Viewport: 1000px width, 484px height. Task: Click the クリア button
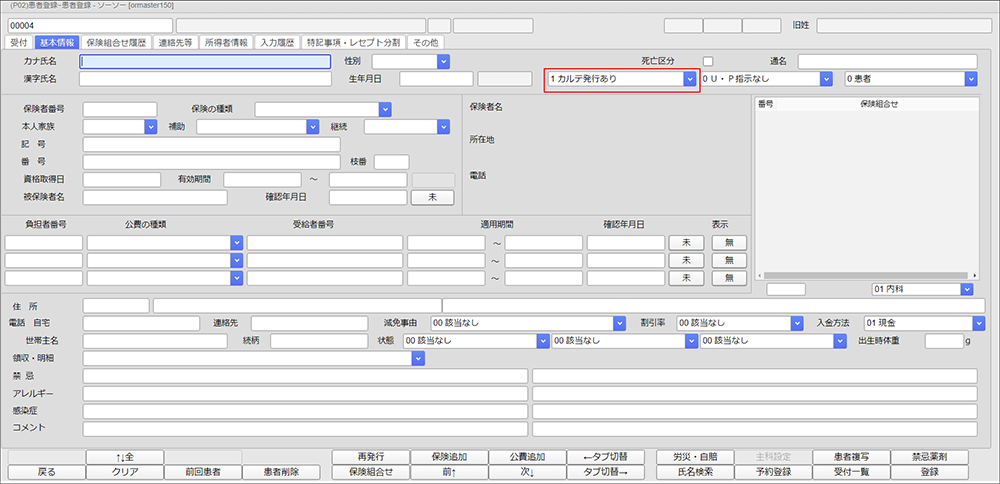124,471
